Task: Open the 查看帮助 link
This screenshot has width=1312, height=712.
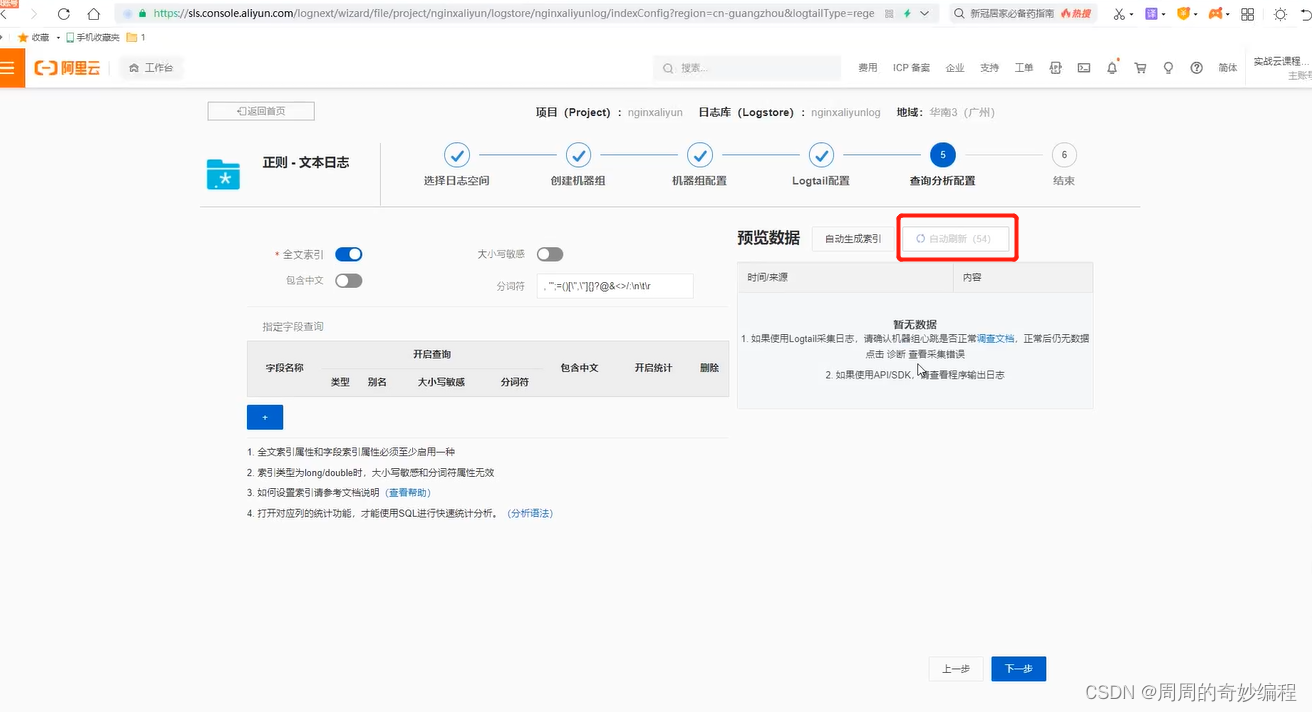Action: pyautogui.click(x=407, y=492)
